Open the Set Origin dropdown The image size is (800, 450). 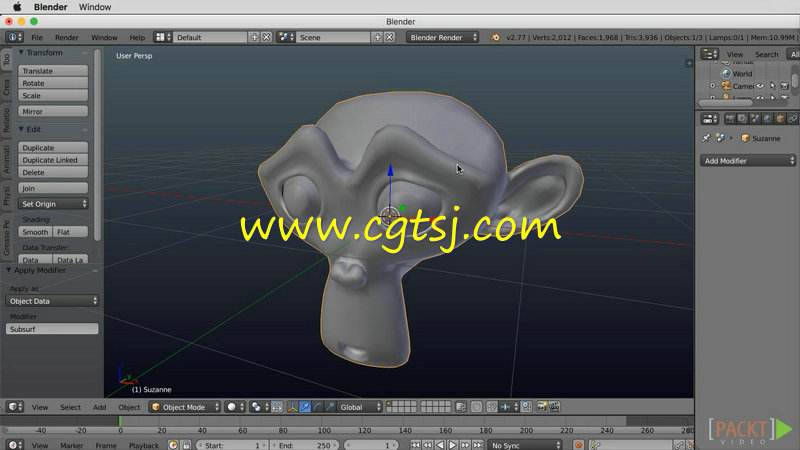pos(53,204)
